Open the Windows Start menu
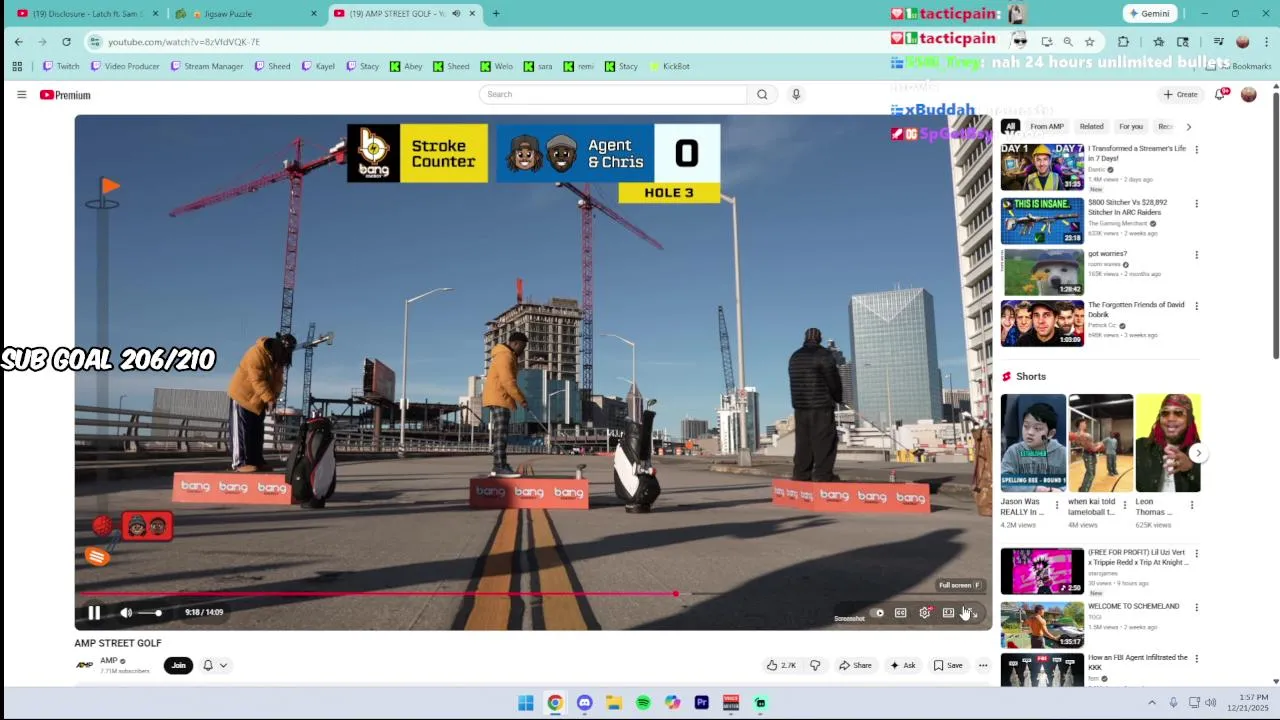Image resolution: width=1280 pixels, height=720 pixels. tap(525, 703)
